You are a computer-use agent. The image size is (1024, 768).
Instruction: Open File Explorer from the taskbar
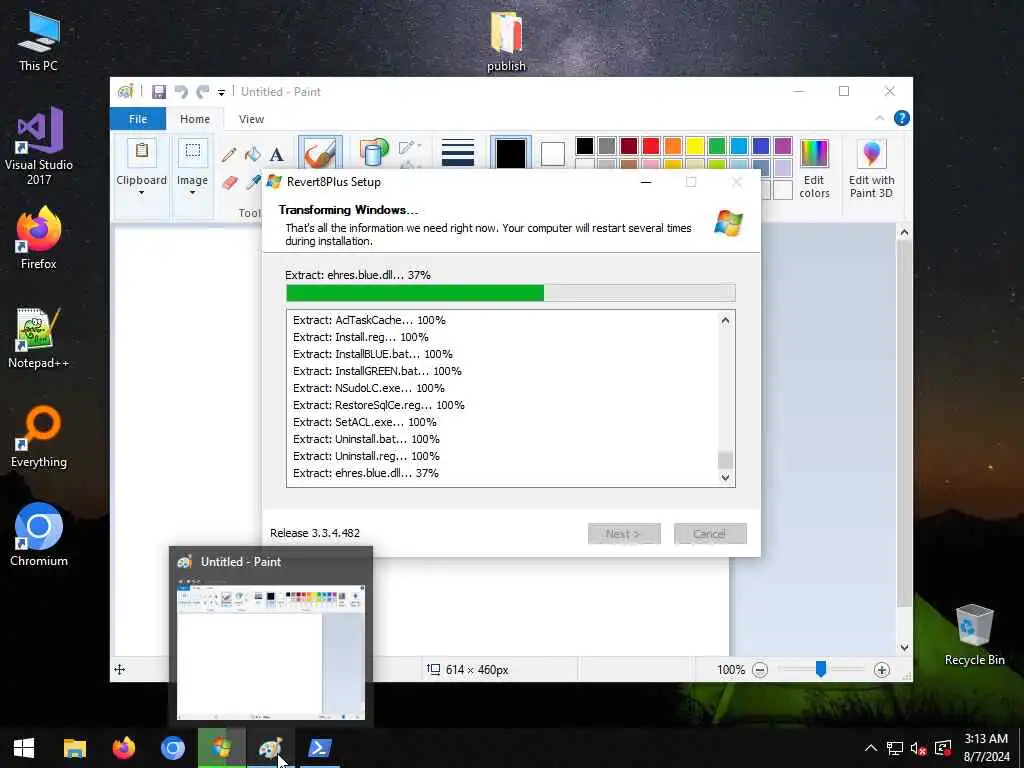[74, 748]
